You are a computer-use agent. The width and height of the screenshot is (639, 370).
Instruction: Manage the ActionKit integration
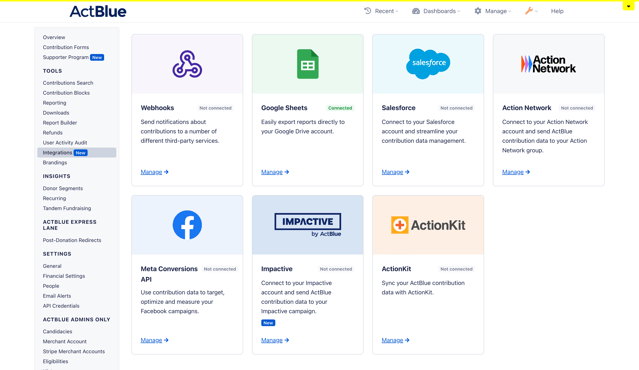pos(395,340)
